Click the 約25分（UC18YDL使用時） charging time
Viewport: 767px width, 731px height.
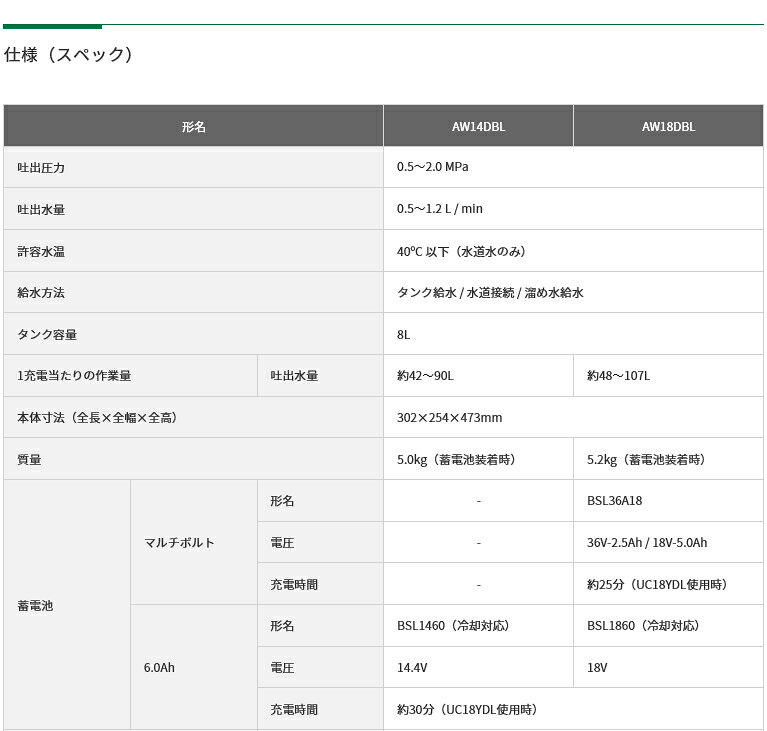click(657, 584)
